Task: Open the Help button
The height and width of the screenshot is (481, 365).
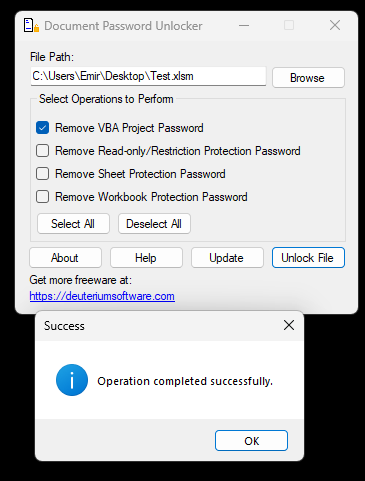Action: 146,258
